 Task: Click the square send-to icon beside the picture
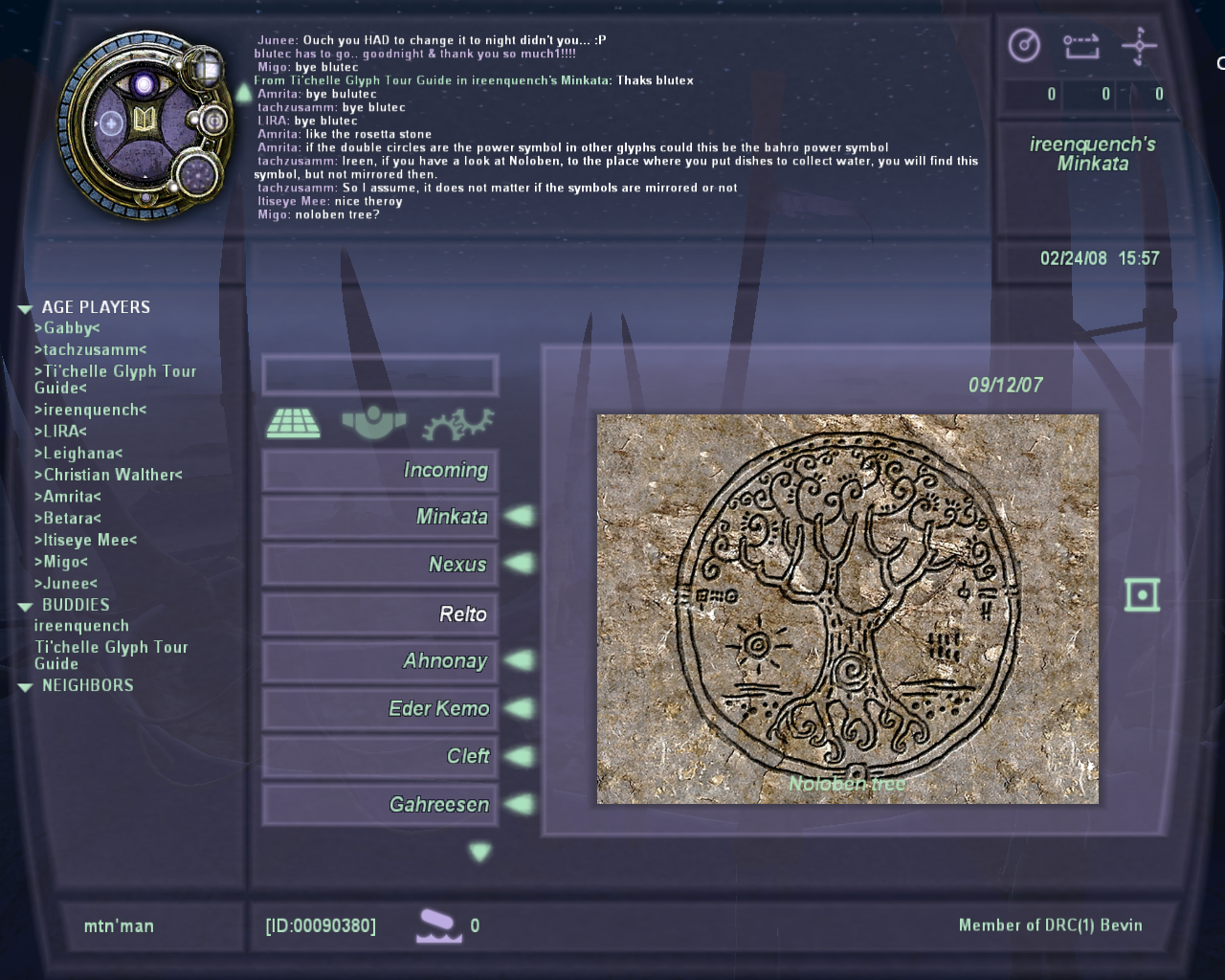(1143, 594)
